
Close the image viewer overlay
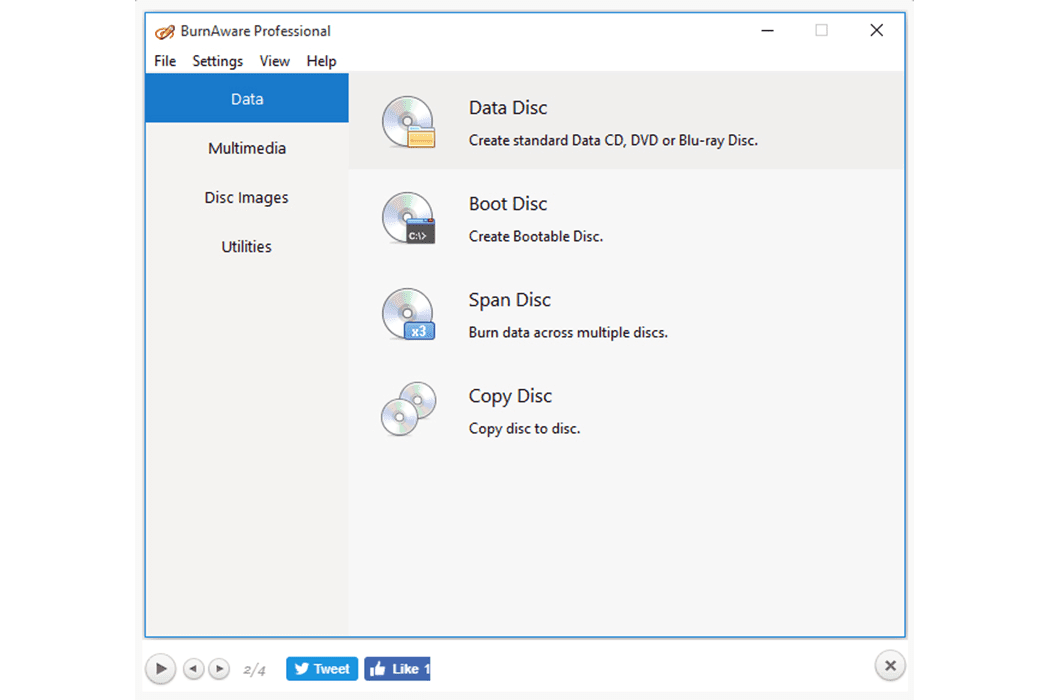890,666
